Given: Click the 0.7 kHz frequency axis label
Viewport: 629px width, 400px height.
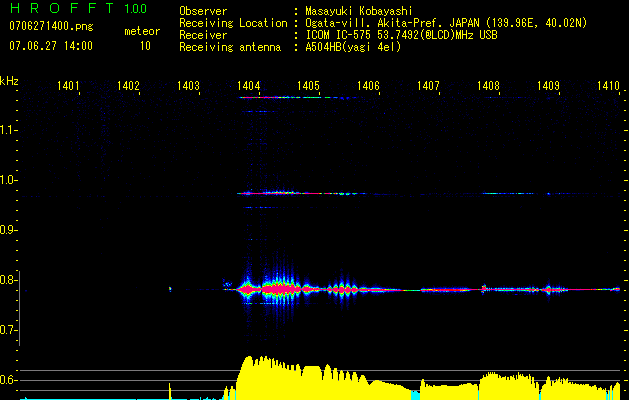Looking at the screenshot, I should [x=8, y=330].
